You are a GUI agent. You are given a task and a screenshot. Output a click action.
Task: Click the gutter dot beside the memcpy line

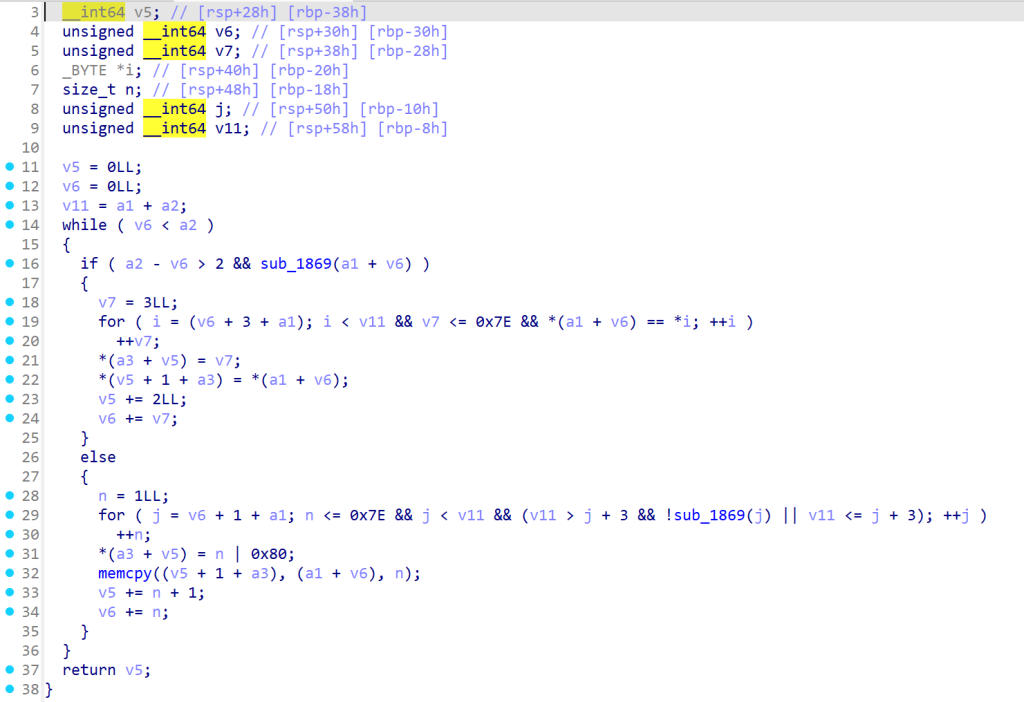point(10,573)
